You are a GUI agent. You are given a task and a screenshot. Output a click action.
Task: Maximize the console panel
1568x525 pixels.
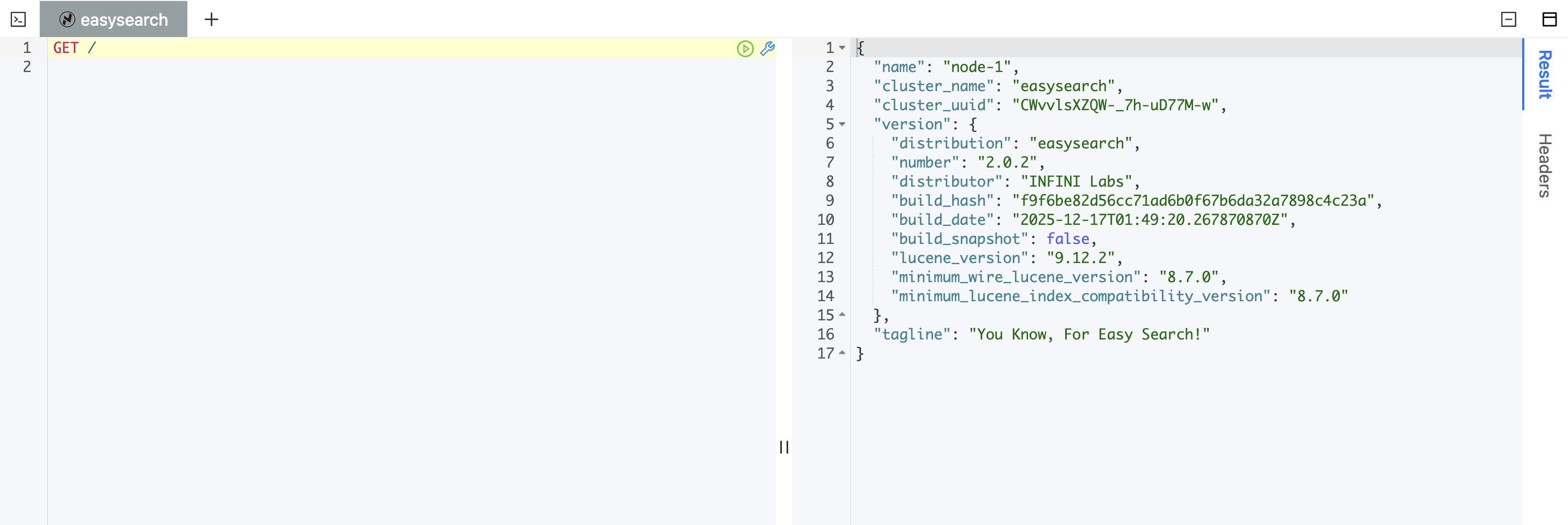click(1548, 20)
